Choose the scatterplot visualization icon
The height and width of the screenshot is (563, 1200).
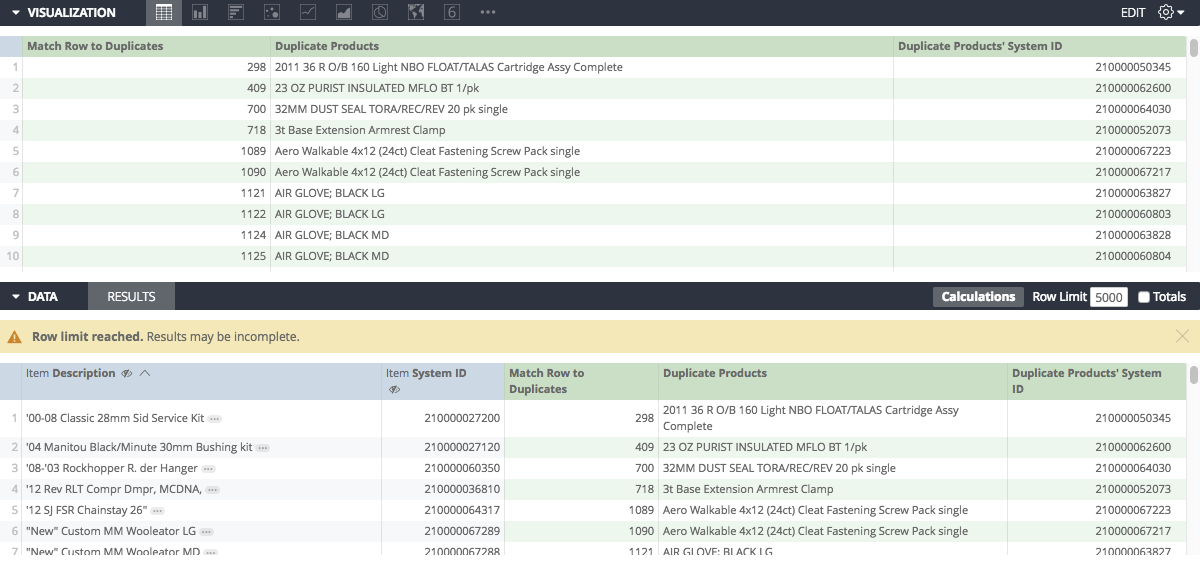tap(272, 12)
